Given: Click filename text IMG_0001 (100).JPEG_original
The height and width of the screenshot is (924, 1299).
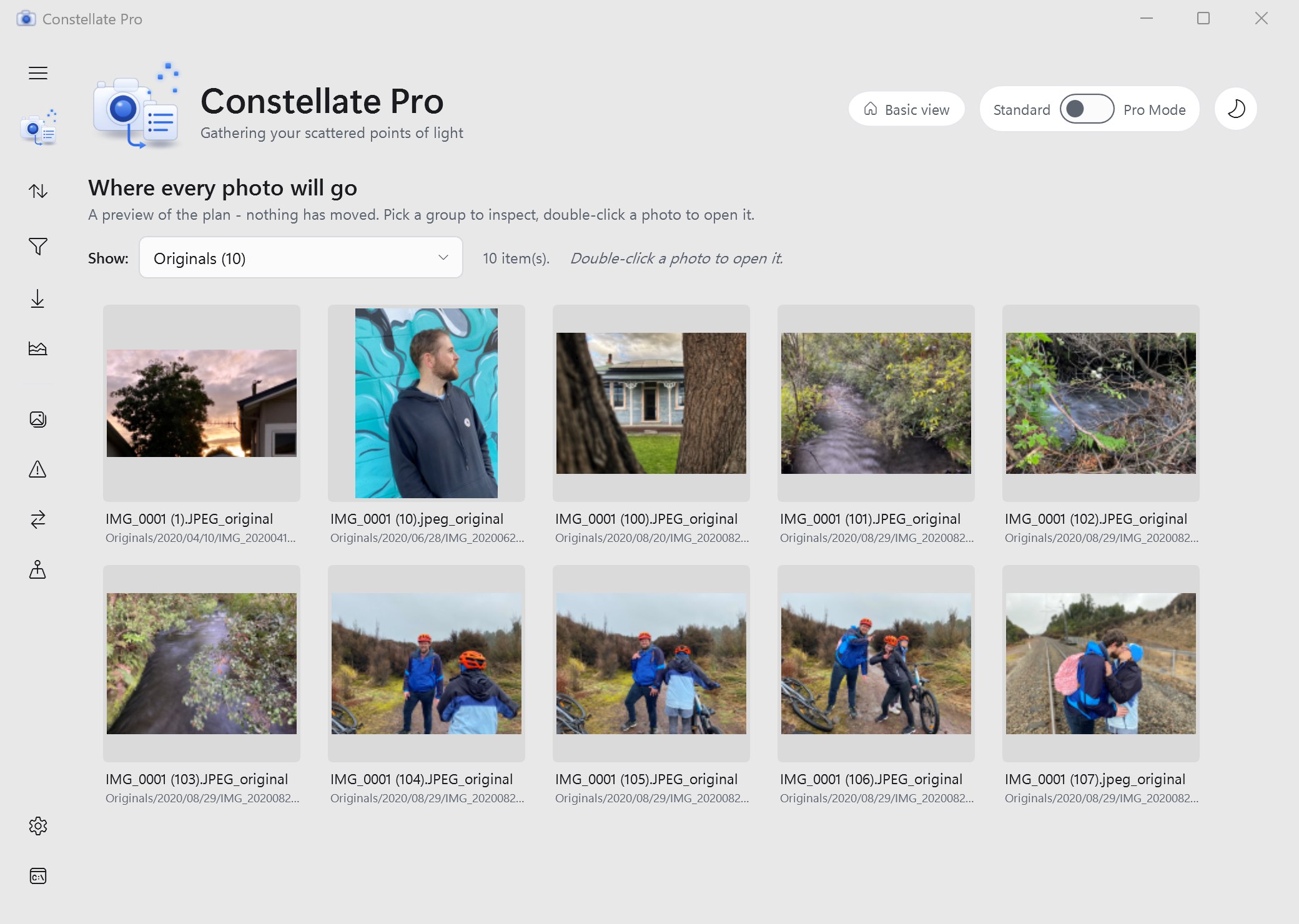Looking at the screenshot, I should [x=646, y=519].
